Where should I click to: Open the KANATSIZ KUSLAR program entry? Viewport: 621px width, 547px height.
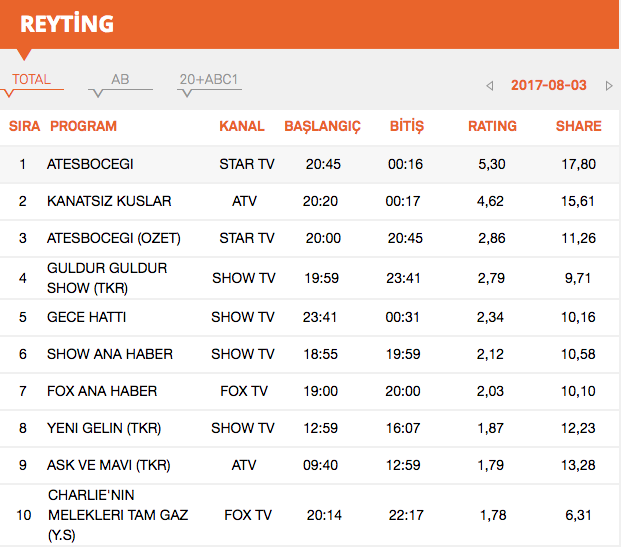(109, 201)
